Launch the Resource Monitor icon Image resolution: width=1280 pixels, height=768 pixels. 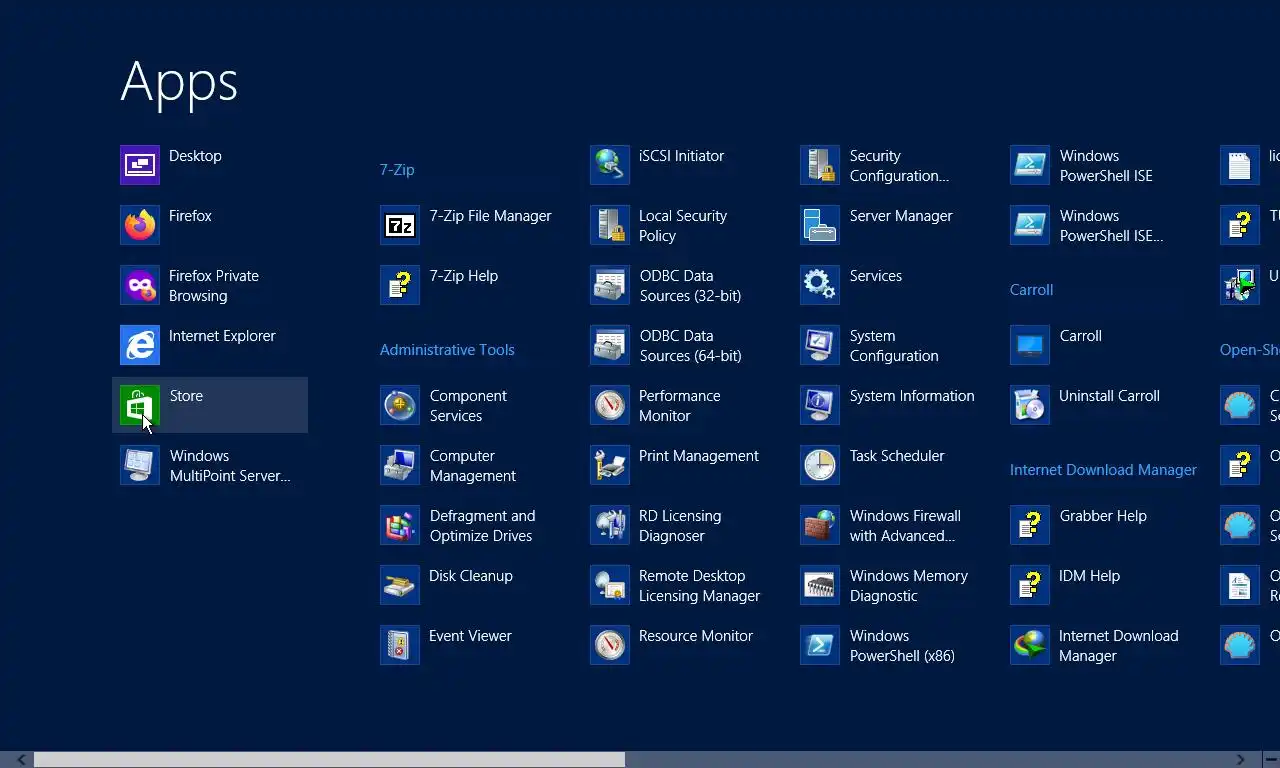pos(610,645)
